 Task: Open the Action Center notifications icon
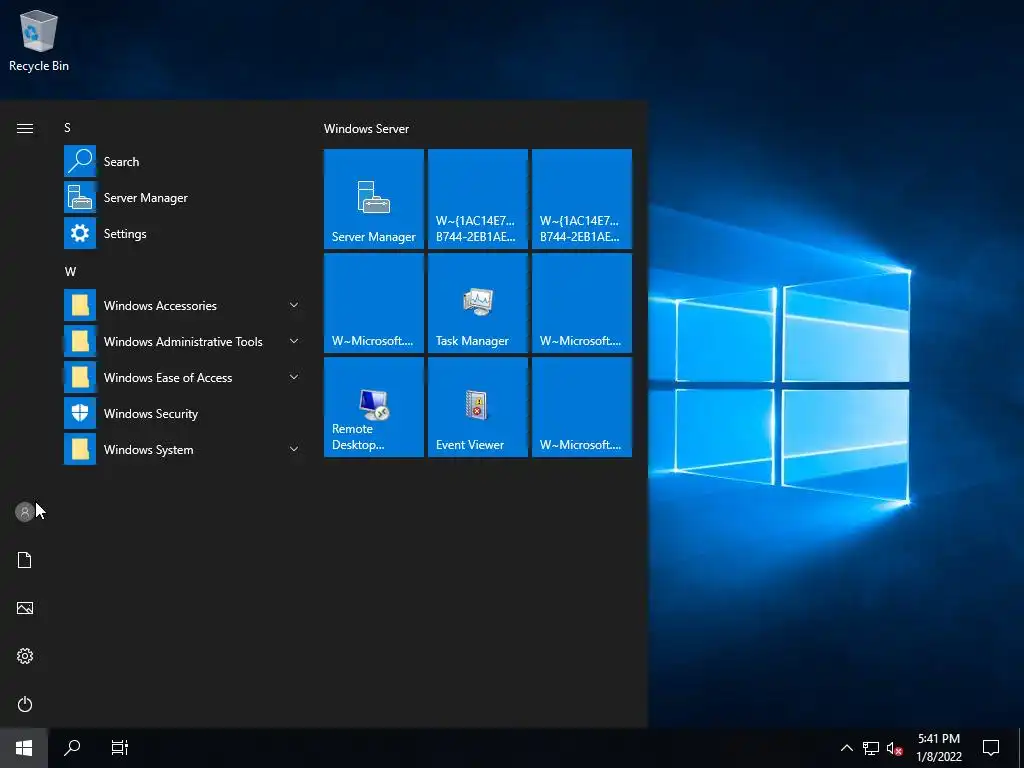click(991, 748)
